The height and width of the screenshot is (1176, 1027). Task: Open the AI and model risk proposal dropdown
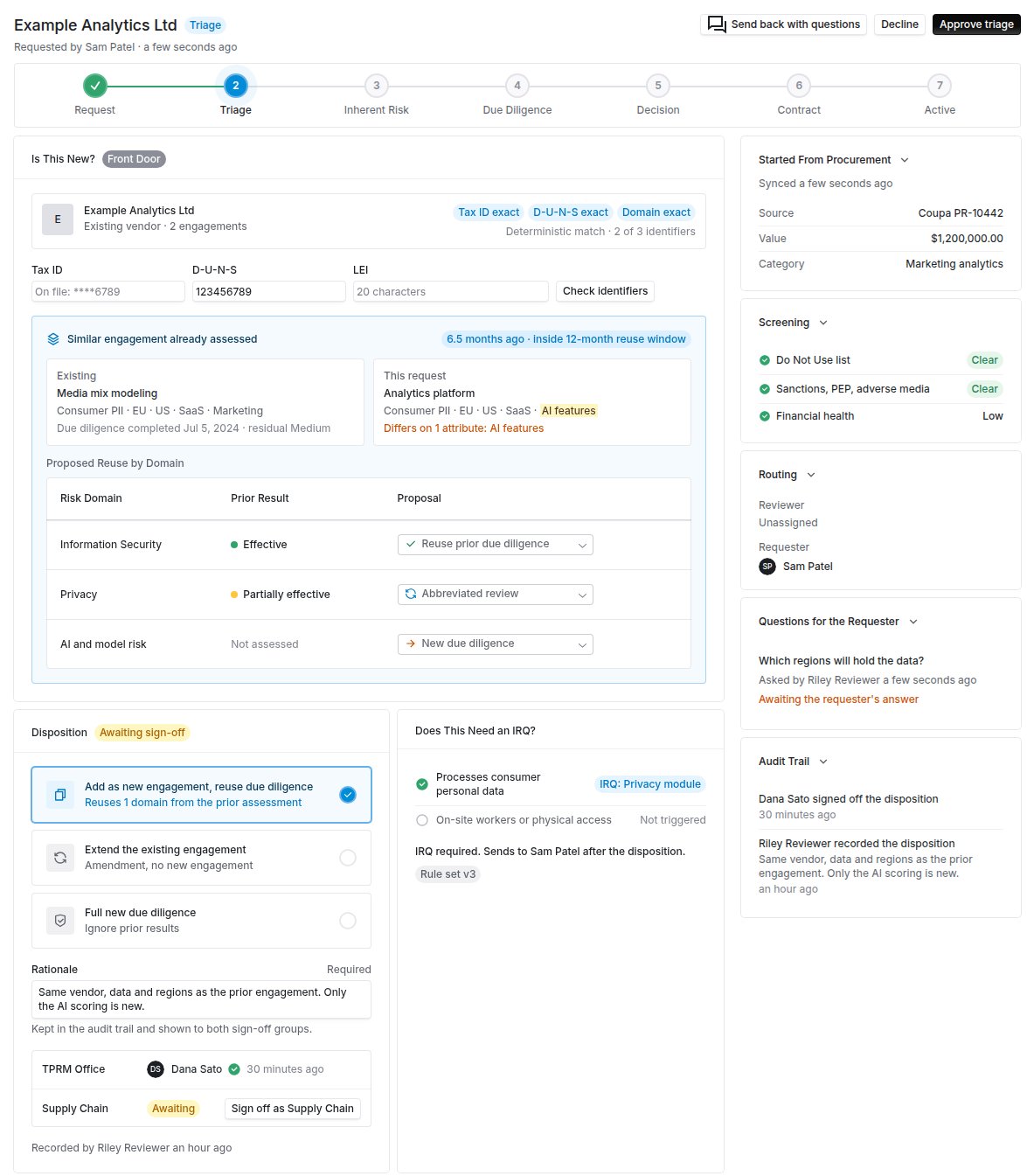click(495, 644)
